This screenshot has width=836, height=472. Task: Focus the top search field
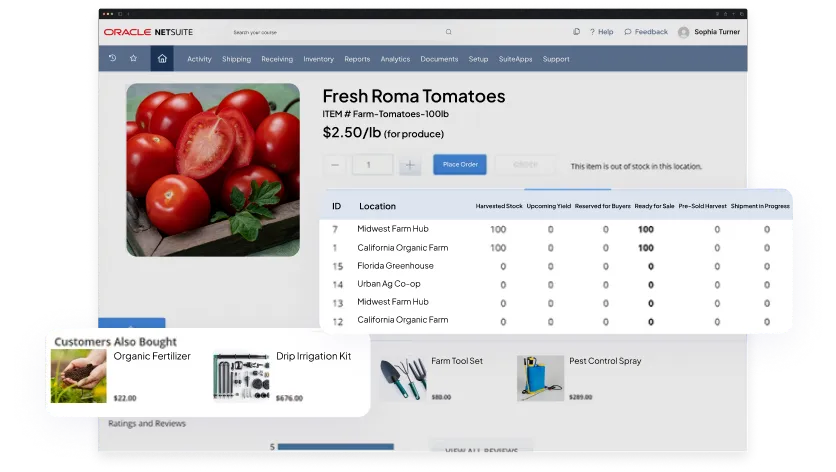[x=341, y=32]
